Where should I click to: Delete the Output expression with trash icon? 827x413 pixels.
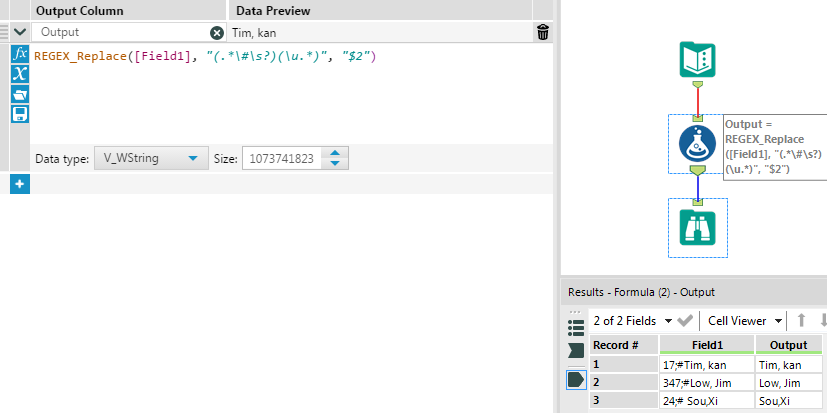click(x=543, y=32)
